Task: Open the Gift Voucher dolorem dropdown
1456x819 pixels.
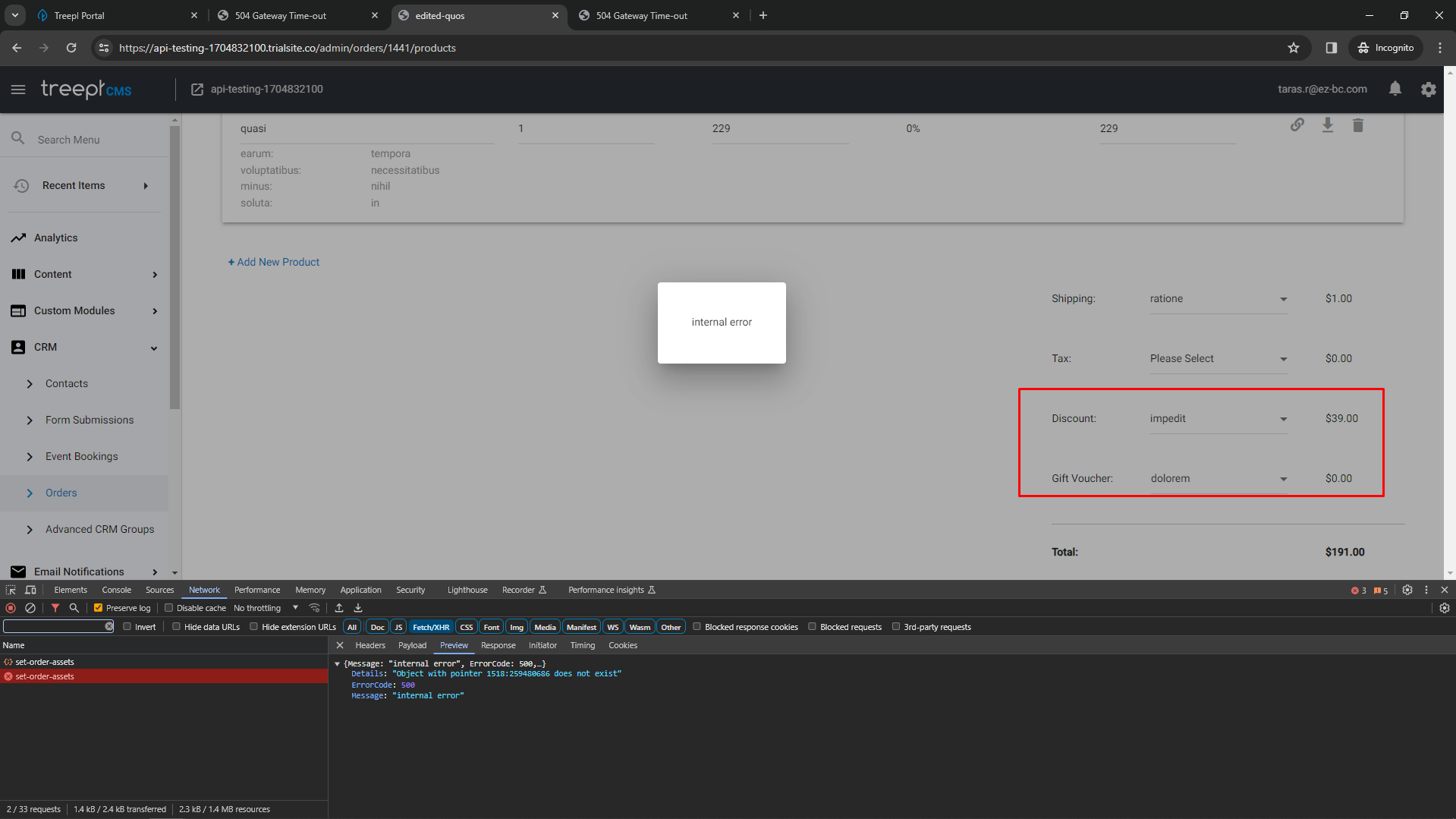Action: click(1219, 479)
